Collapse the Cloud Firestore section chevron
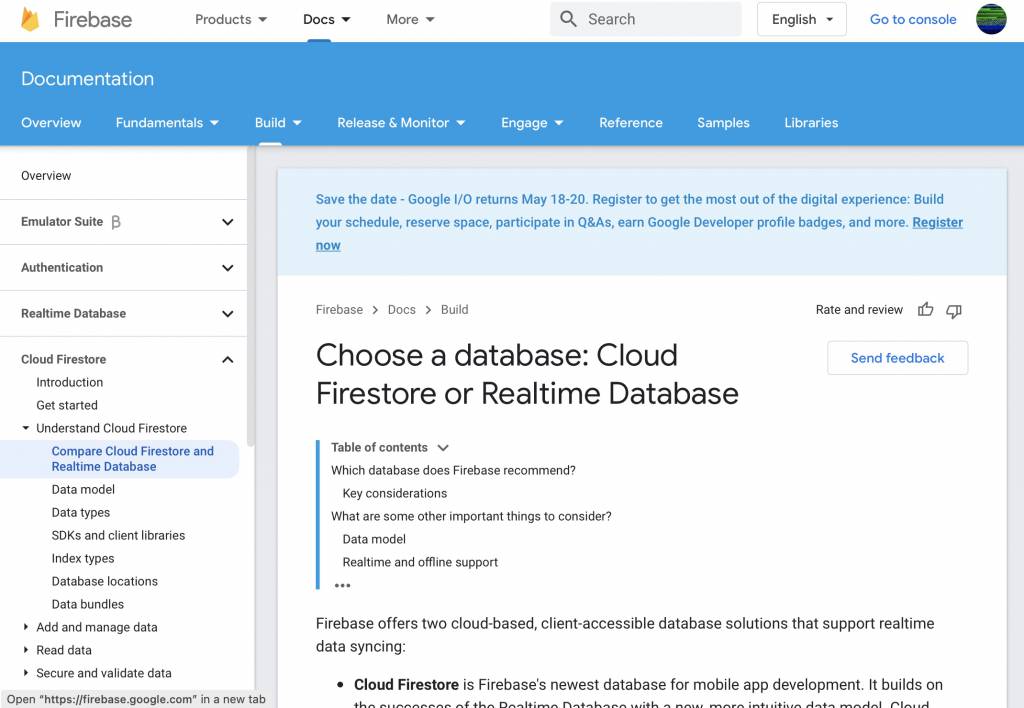The width and height of the screenshot is (1024, 708). tap(227, 359)
